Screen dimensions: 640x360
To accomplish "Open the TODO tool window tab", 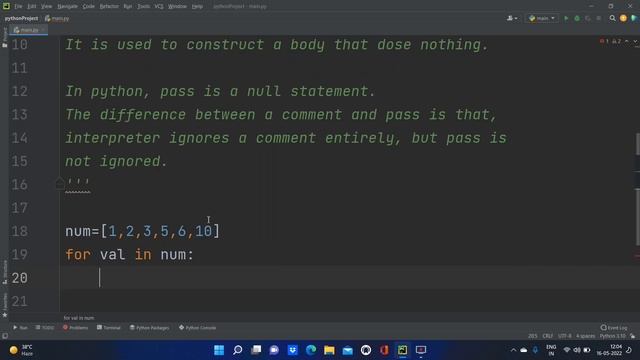I will (44, 327).
